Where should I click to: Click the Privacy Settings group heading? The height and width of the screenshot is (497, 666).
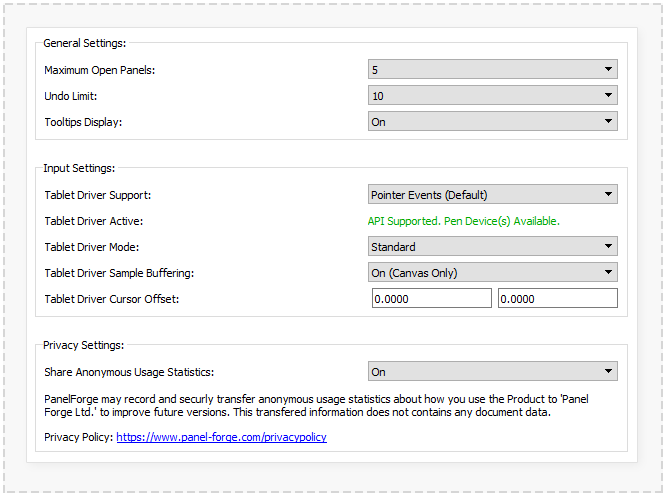(x=83, y=345)
